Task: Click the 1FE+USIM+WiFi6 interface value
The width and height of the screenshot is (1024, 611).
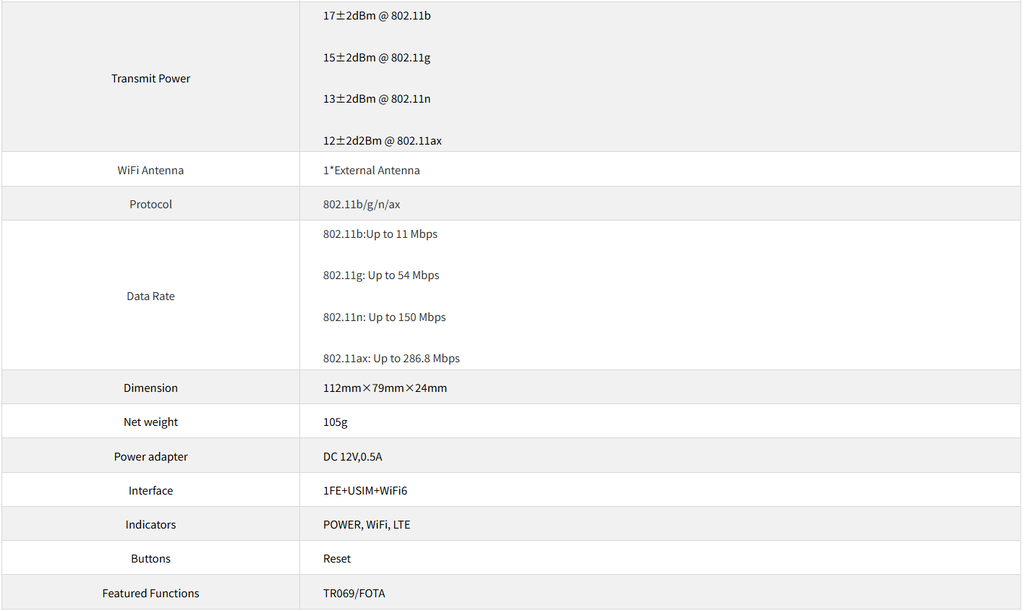Action: [x=365, y=491]
